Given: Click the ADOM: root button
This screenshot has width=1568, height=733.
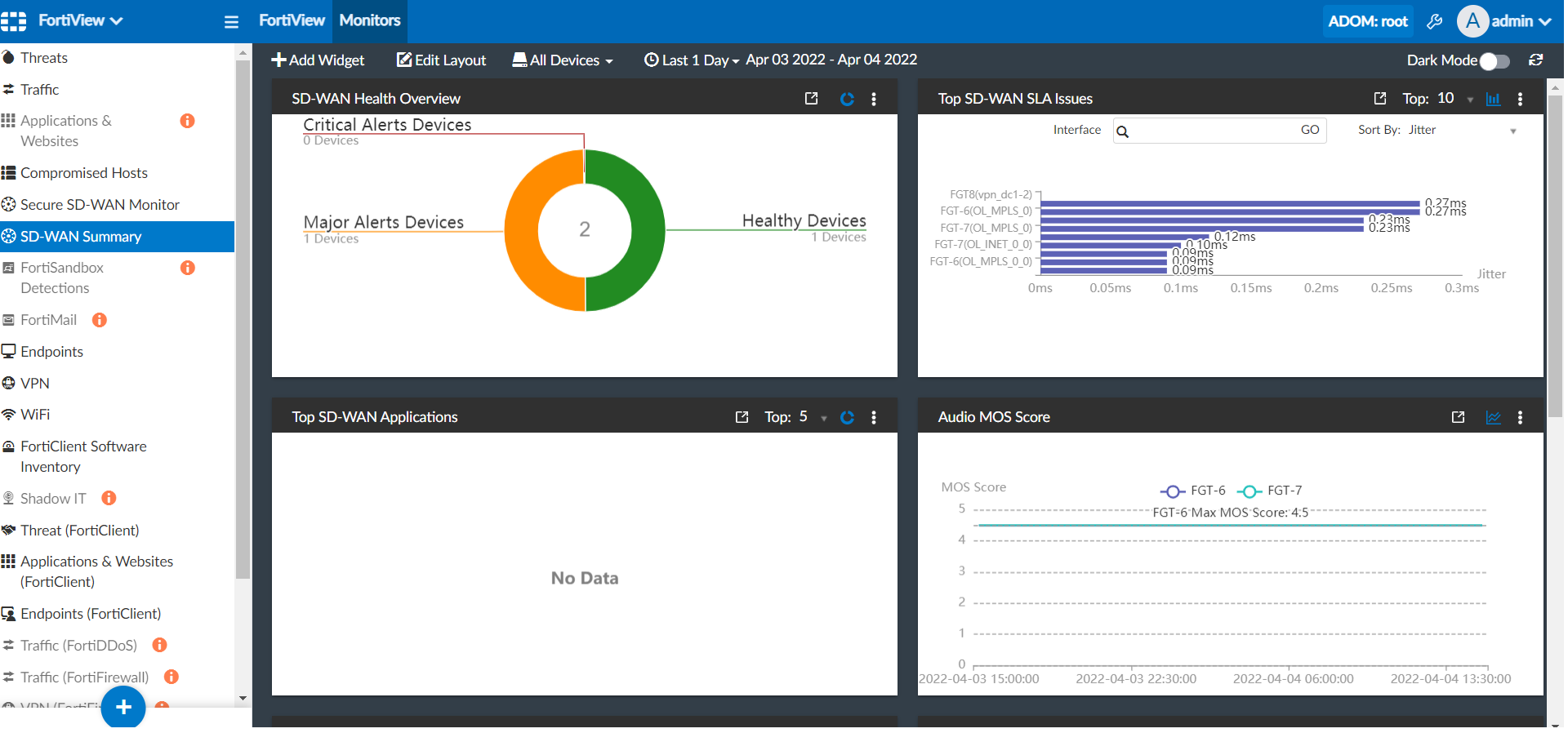Looking at the screenshot, I should pos(1368,21).
